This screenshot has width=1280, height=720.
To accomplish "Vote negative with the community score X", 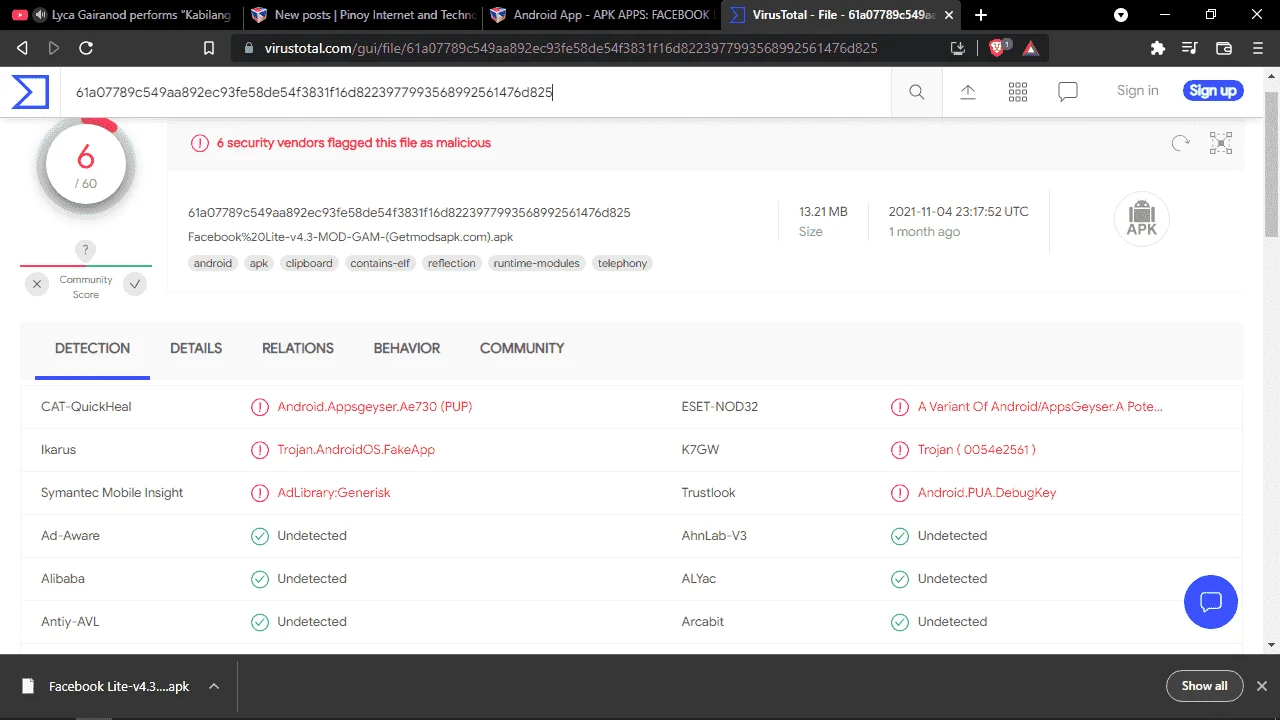I will pyautogui.click(x=37, y=284).
